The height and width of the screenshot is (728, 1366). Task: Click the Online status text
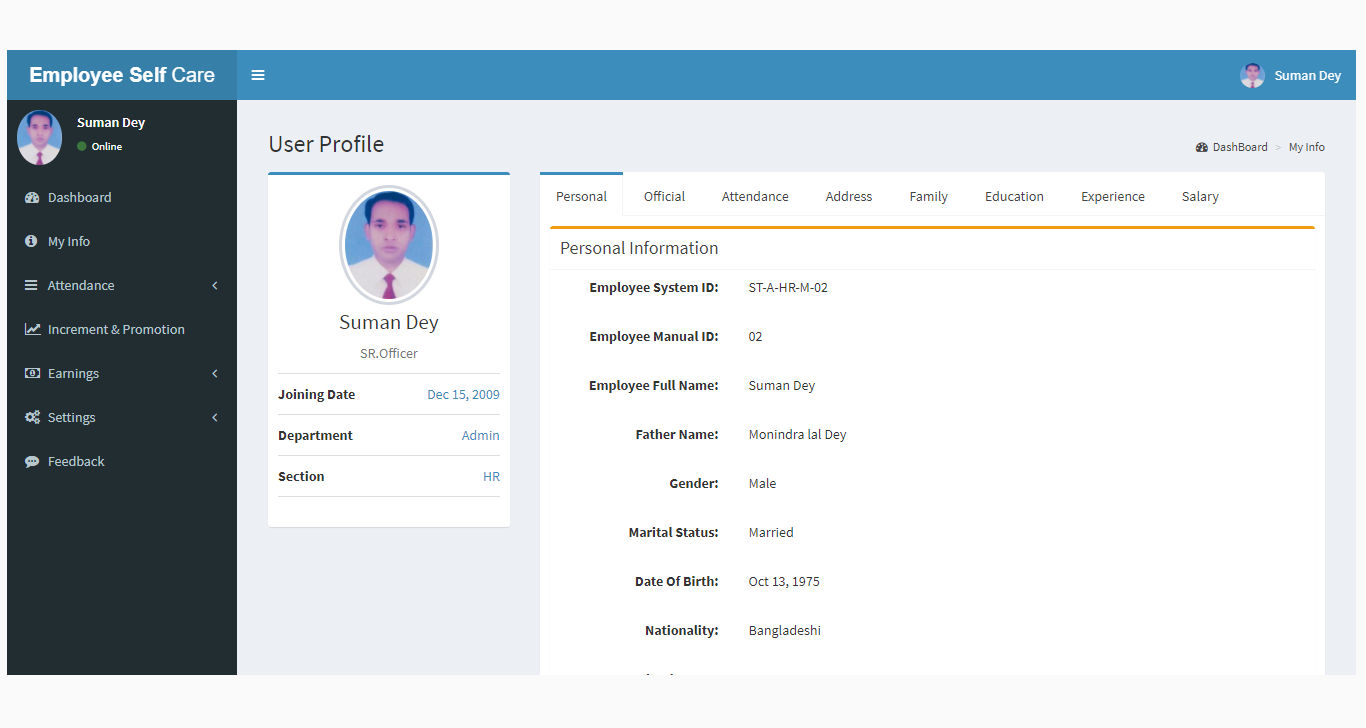pyautogui.click(x=107, y=146)
